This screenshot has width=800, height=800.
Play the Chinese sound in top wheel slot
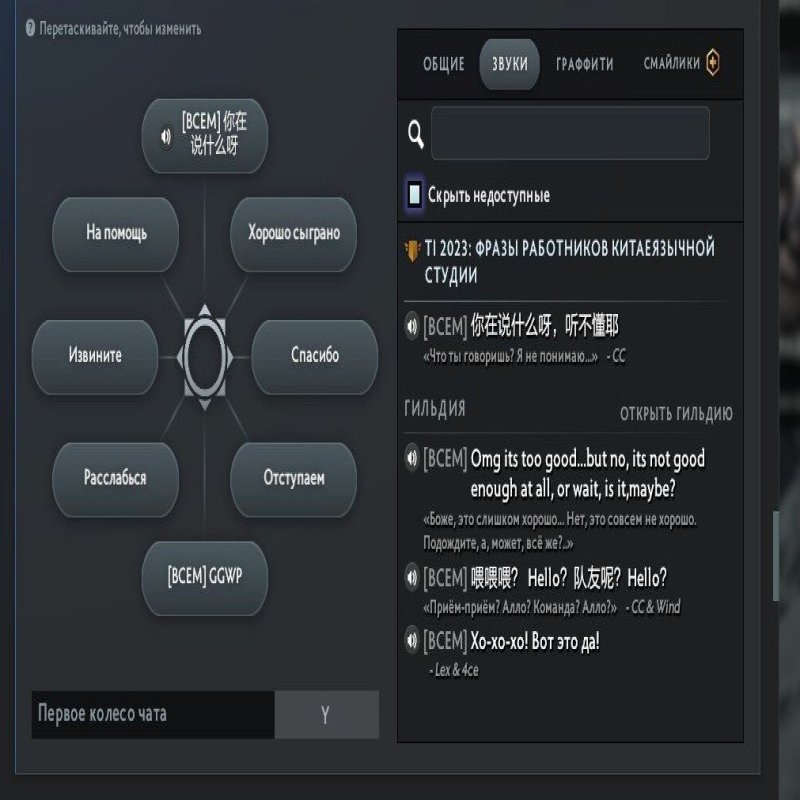(166, 136)
